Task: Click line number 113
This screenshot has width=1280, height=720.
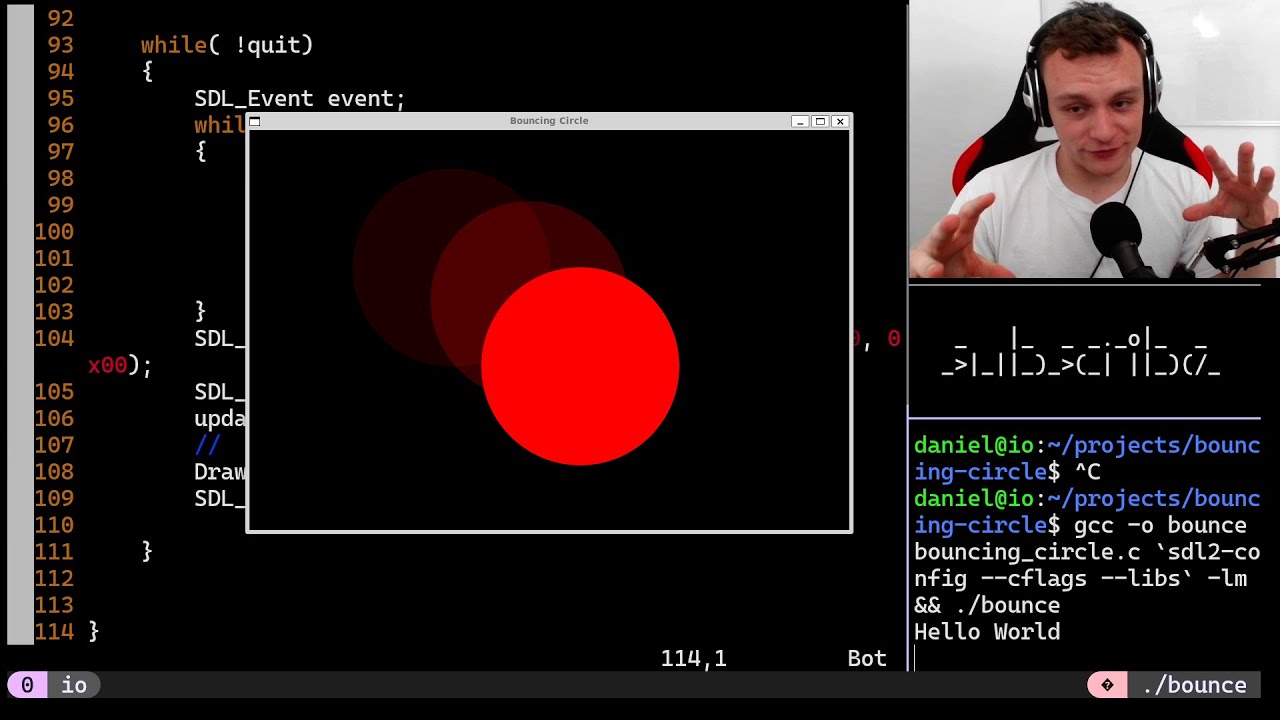Action: (x=53, y=605)
